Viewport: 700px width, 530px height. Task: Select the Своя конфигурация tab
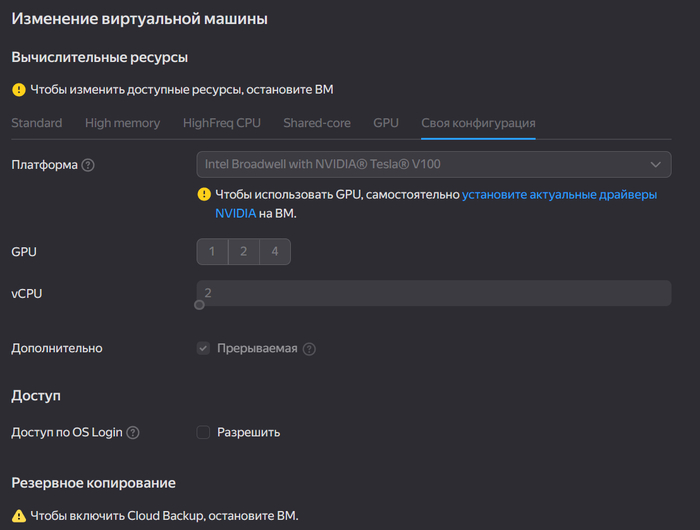pyautogui.click(x=478, y=123)
